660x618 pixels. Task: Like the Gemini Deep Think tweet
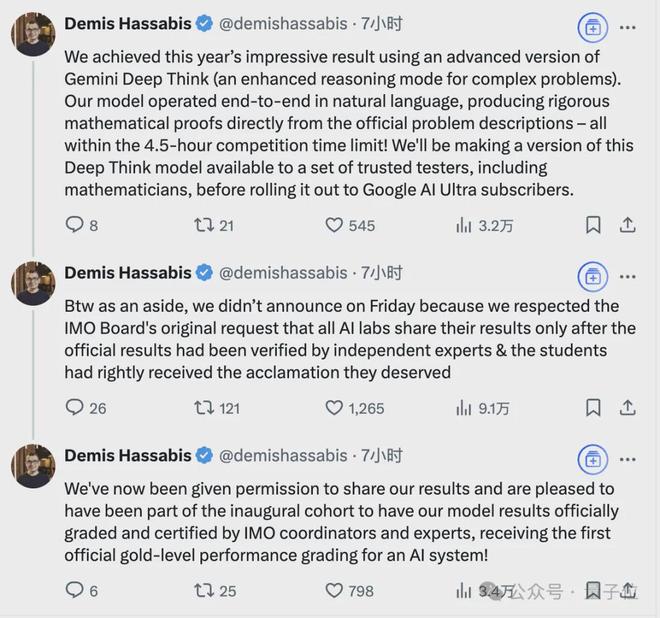(x=335, y=225)
